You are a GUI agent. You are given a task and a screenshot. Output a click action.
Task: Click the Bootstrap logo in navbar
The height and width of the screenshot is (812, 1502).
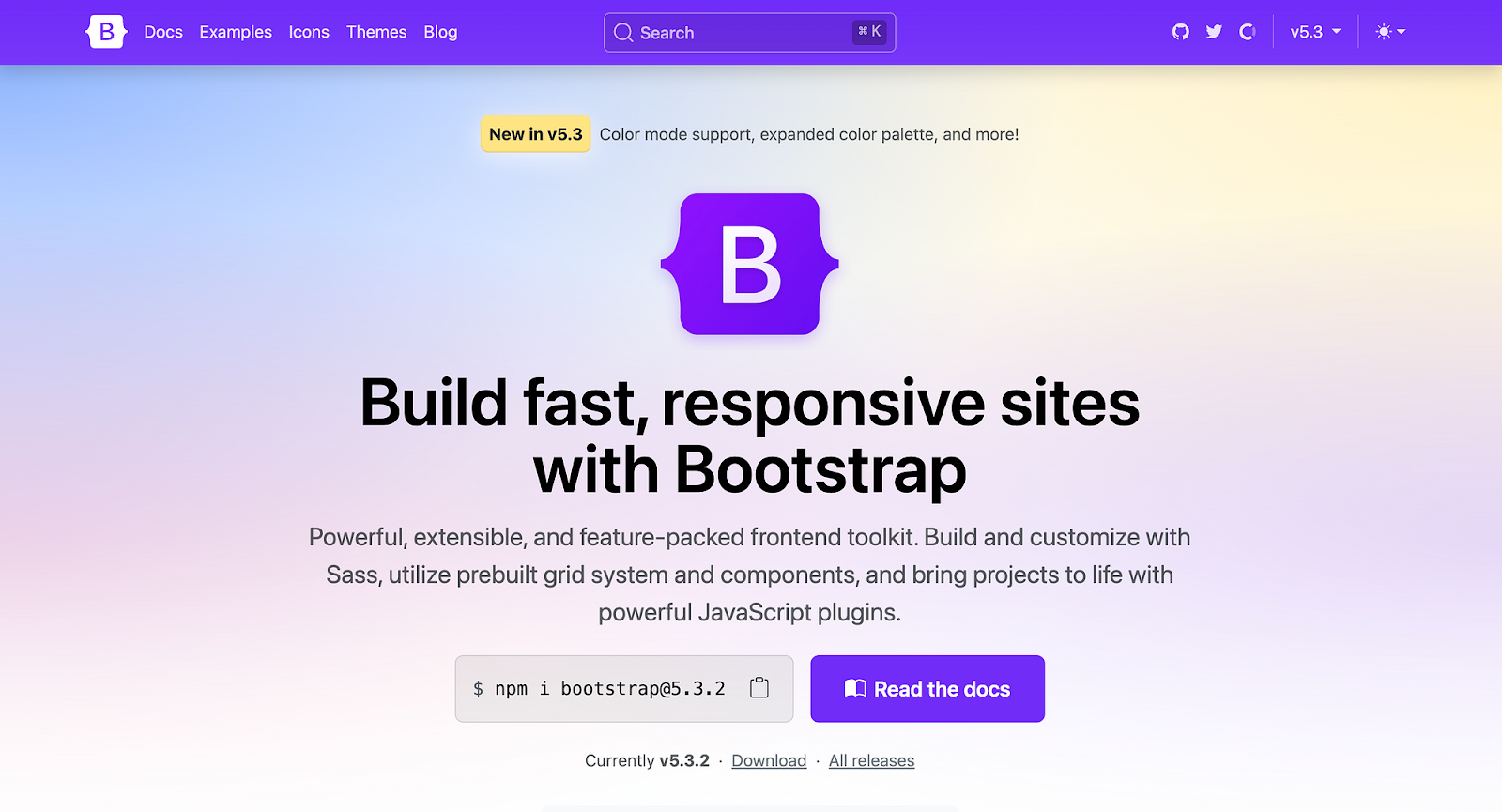106,32
